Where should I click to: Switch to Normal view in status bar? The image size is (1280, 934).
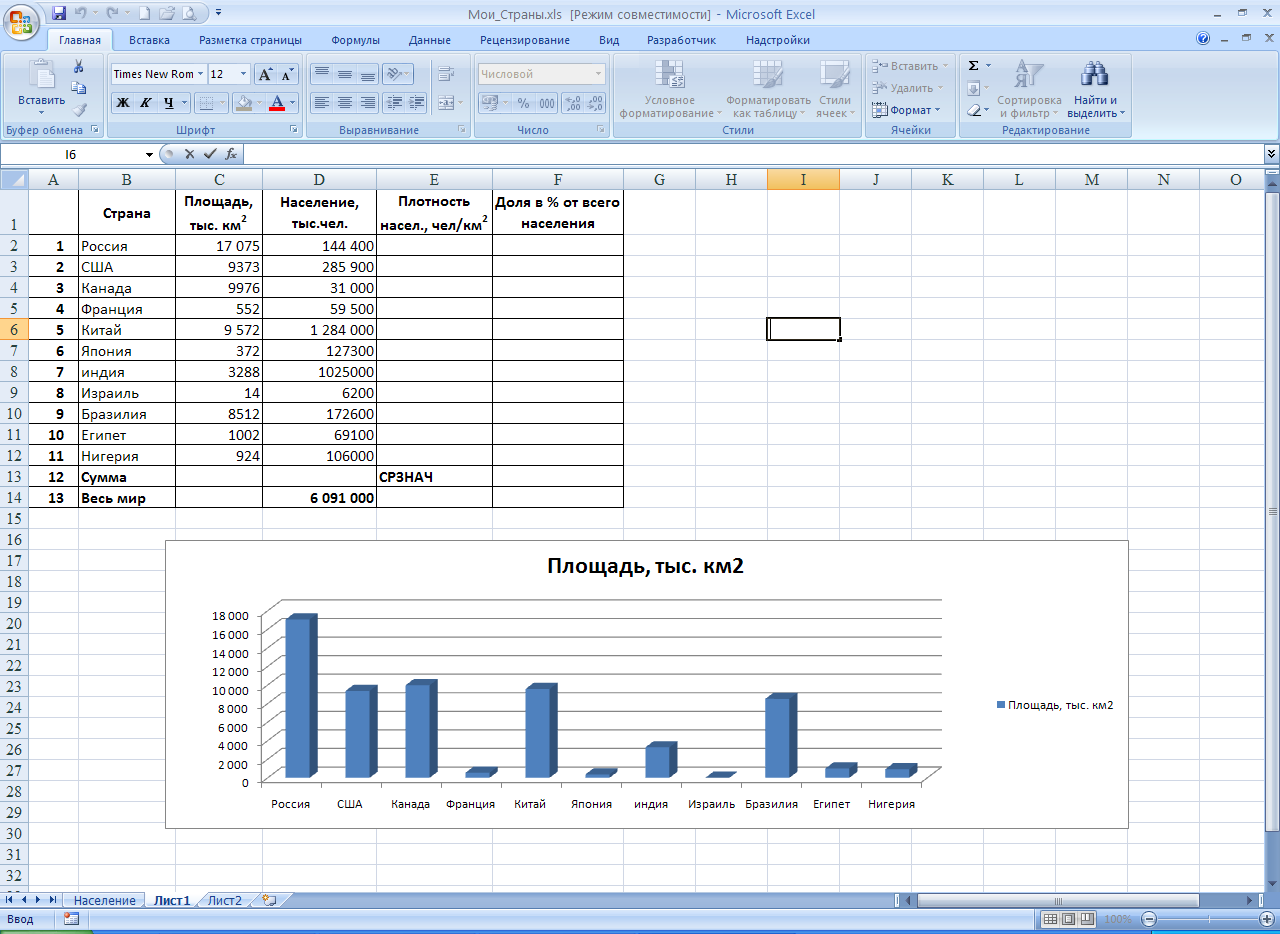pyautogui.click(x=1049, y=919)
